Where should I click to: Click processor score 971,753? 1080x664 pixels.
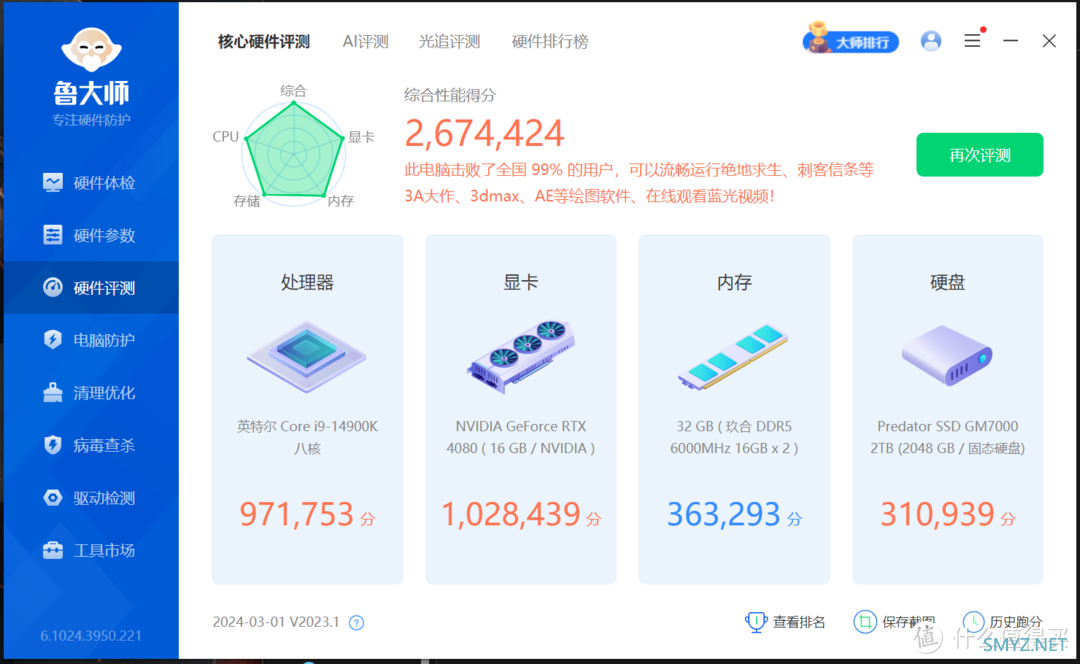click(297, 515)
